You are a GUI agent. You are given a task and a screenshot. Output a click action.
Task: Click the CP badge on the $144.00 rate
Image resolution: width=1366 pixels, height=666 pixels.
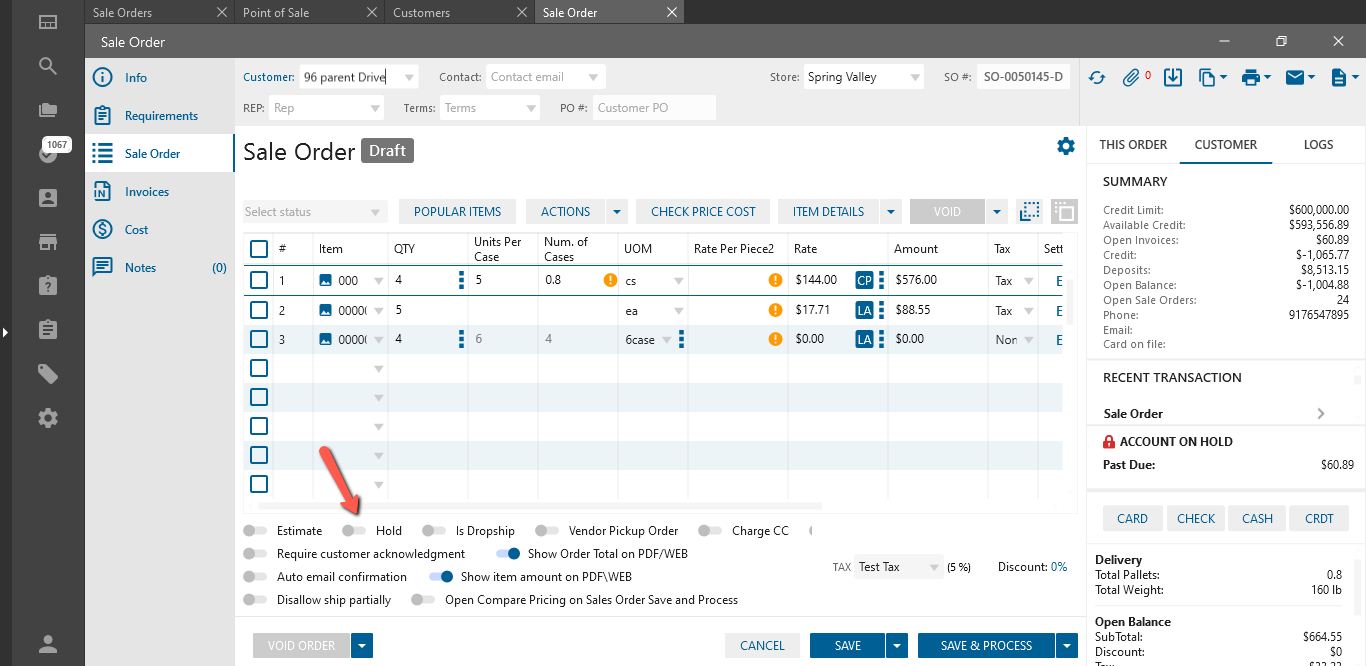(x=864, y=281)
